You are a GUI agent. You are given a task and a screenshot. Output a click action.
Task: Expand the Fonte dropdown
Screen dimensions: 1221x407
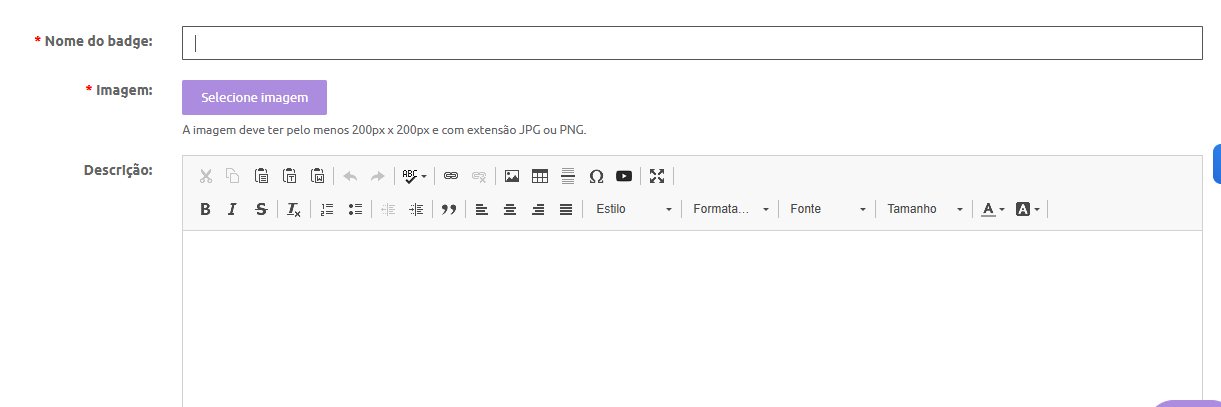point(827,209)
